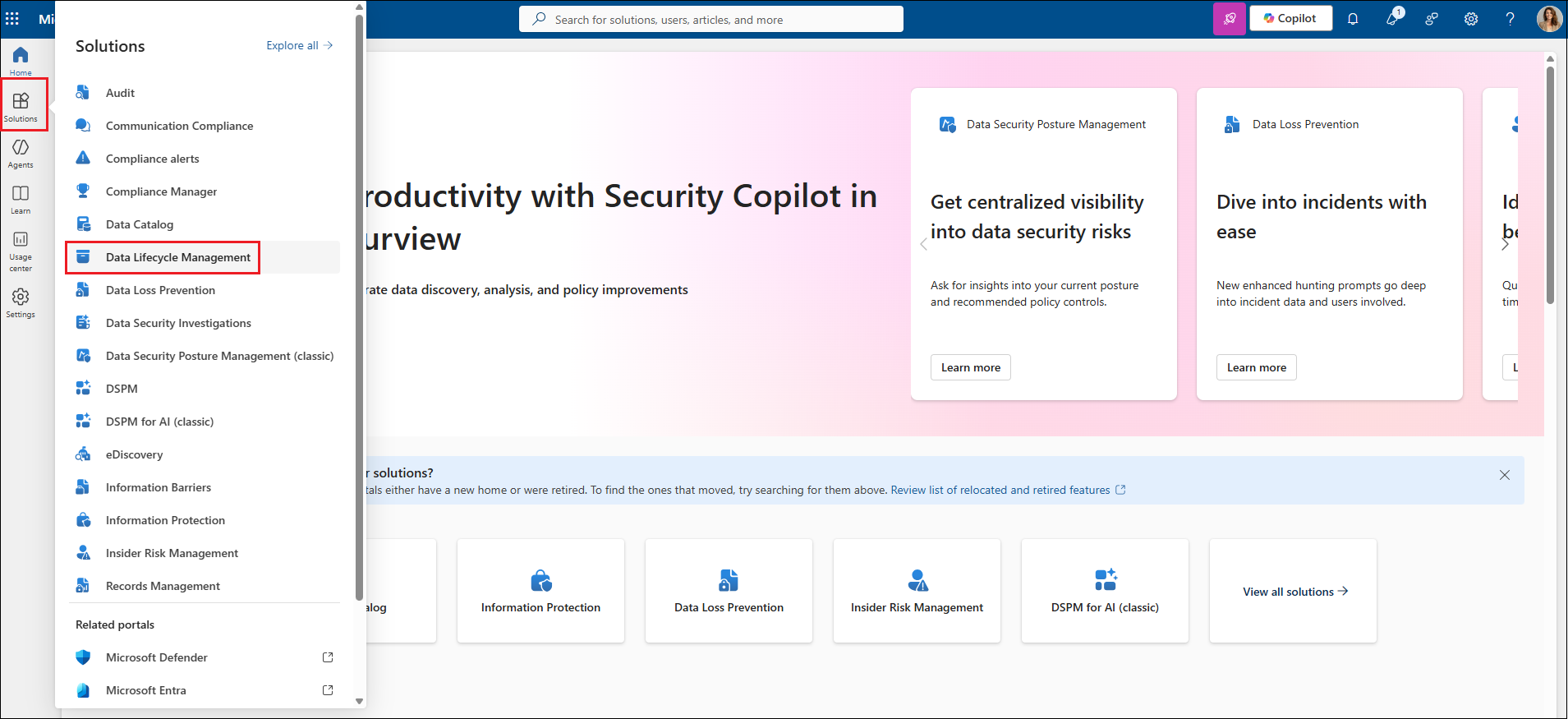
Task: Click the search for solutions field
Action: click(x=711, y=19)
